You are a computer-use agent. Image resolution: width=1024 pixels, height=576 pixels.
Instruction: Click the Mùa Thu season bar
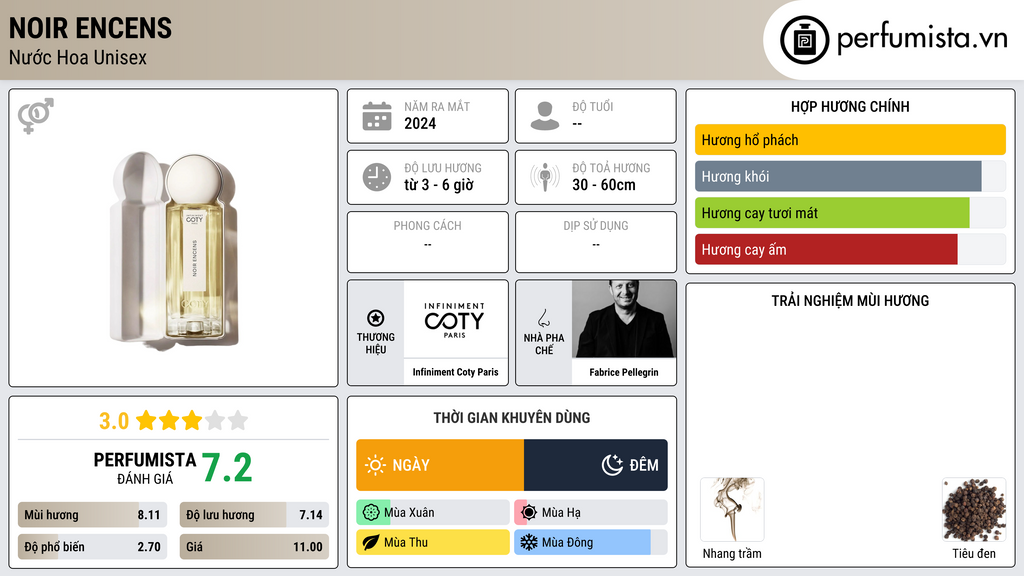(x=432, y=542)
